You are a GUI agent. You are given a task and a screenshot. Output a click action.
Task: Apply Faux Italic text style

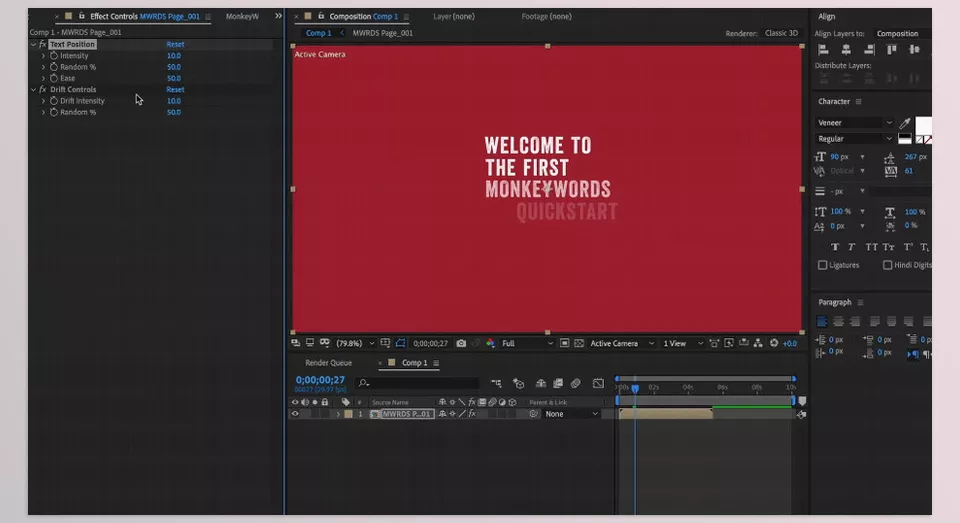(x=852, y=247)
